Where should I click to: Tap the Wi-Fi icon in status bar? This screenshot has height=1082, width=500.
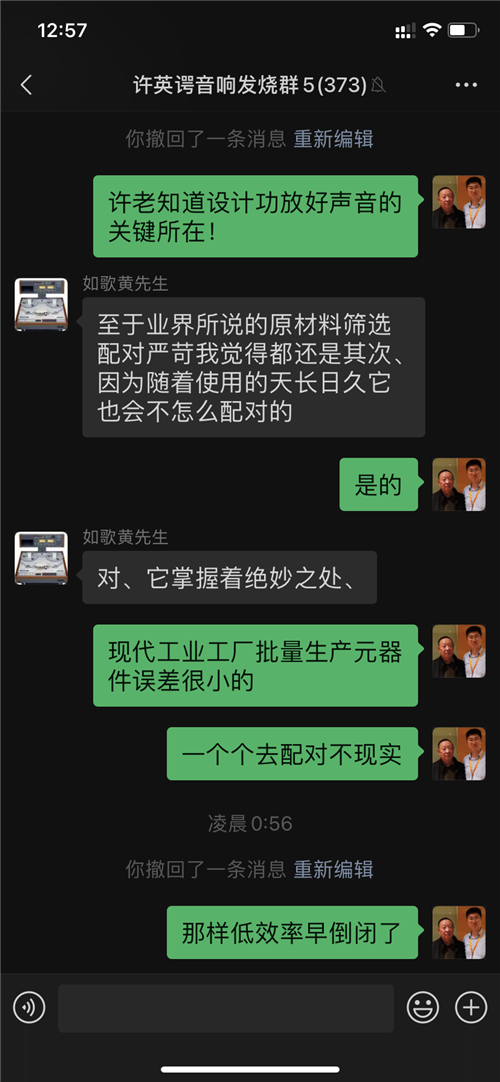[432, 30]
